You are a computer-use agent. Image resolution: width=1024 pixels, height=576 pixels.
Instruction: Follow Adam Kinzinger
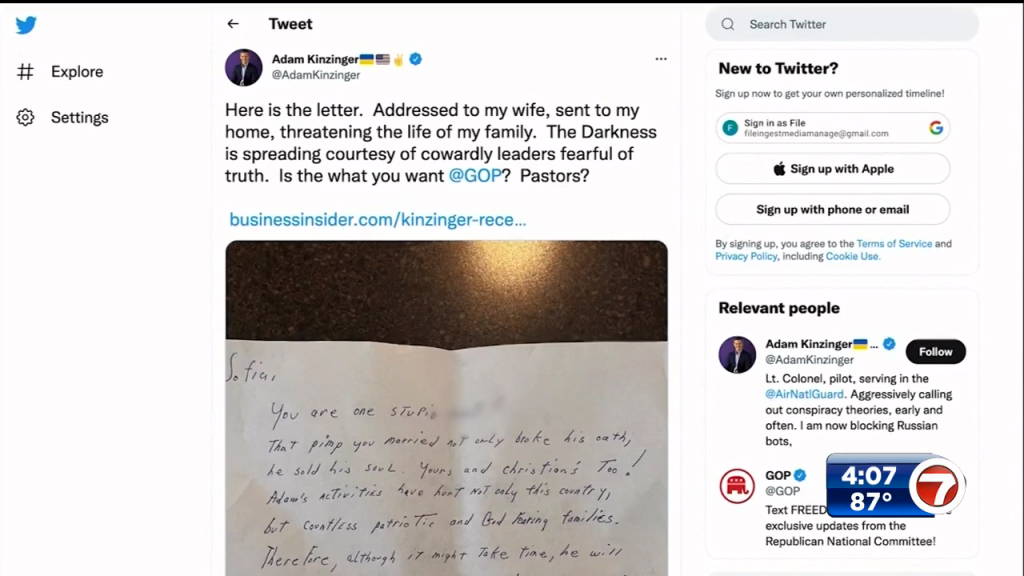(x=935, y=352)
